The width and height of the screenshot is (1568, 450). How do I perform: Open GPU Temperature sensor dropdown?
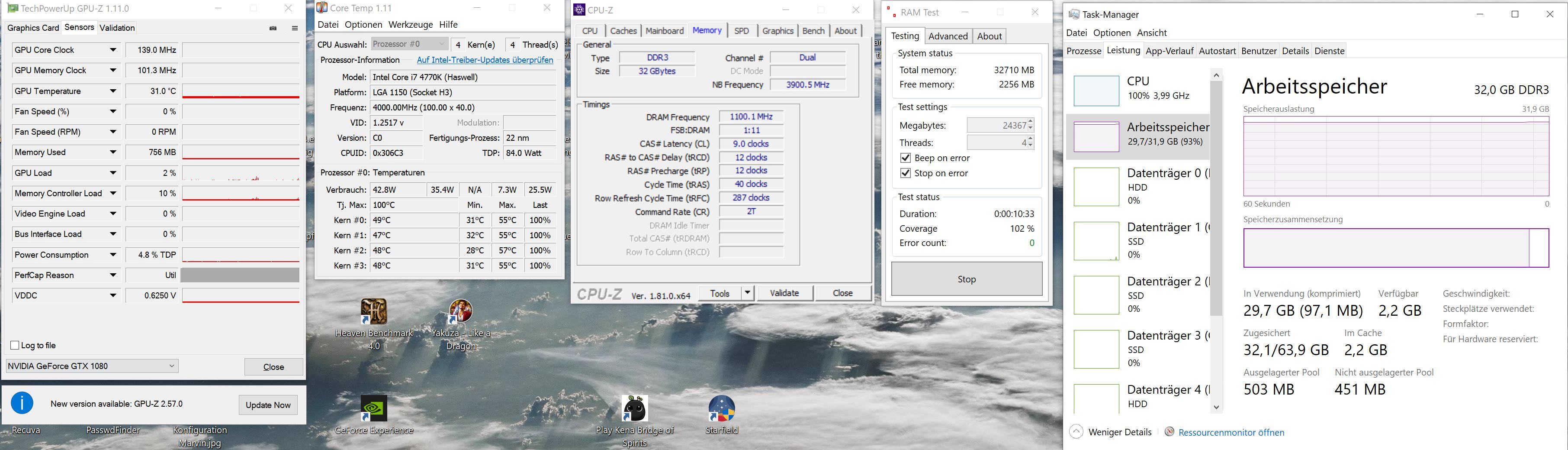pos(112,91)
